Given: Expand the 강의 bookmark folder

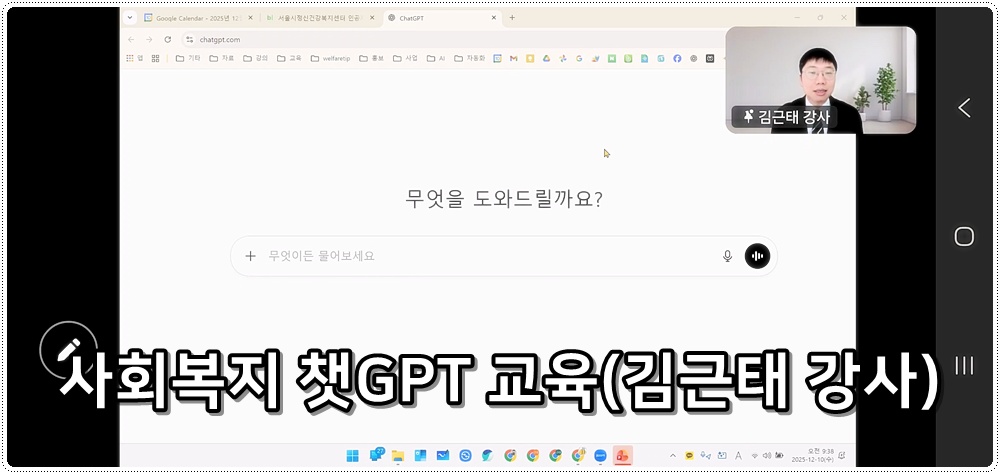Looking at the screenshot, I should pyautogui.click(x=256, y=58).
